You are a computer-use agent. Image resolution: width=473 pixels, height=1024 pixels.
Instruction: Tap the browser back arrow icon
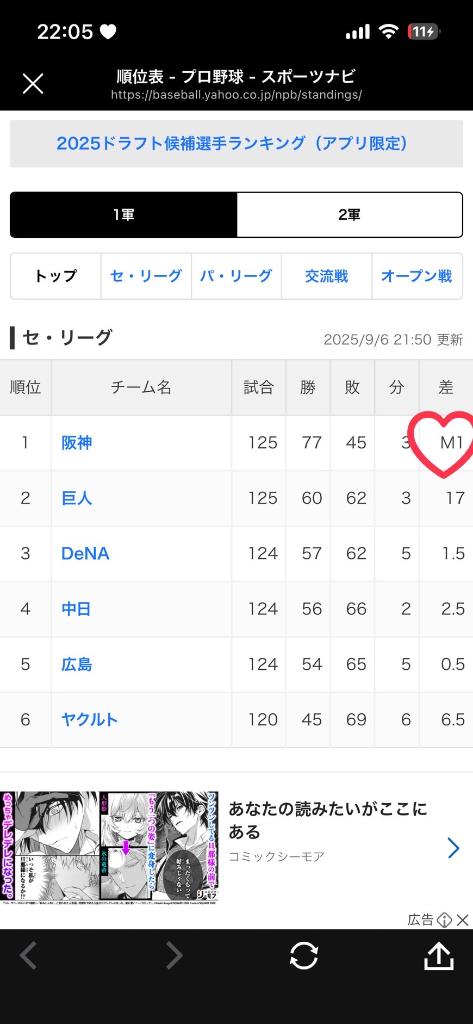(x=27, y=956)
